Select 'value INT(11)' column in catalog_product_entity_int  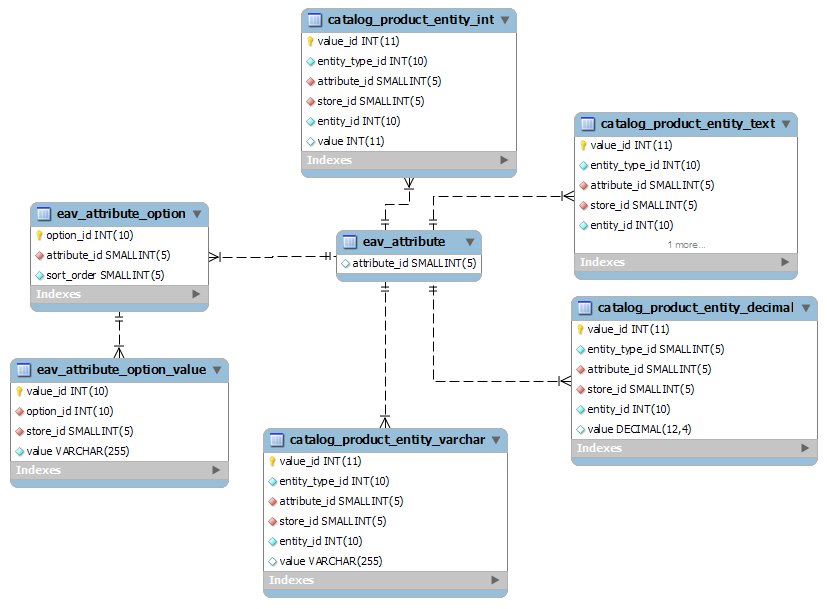point(351,141)
